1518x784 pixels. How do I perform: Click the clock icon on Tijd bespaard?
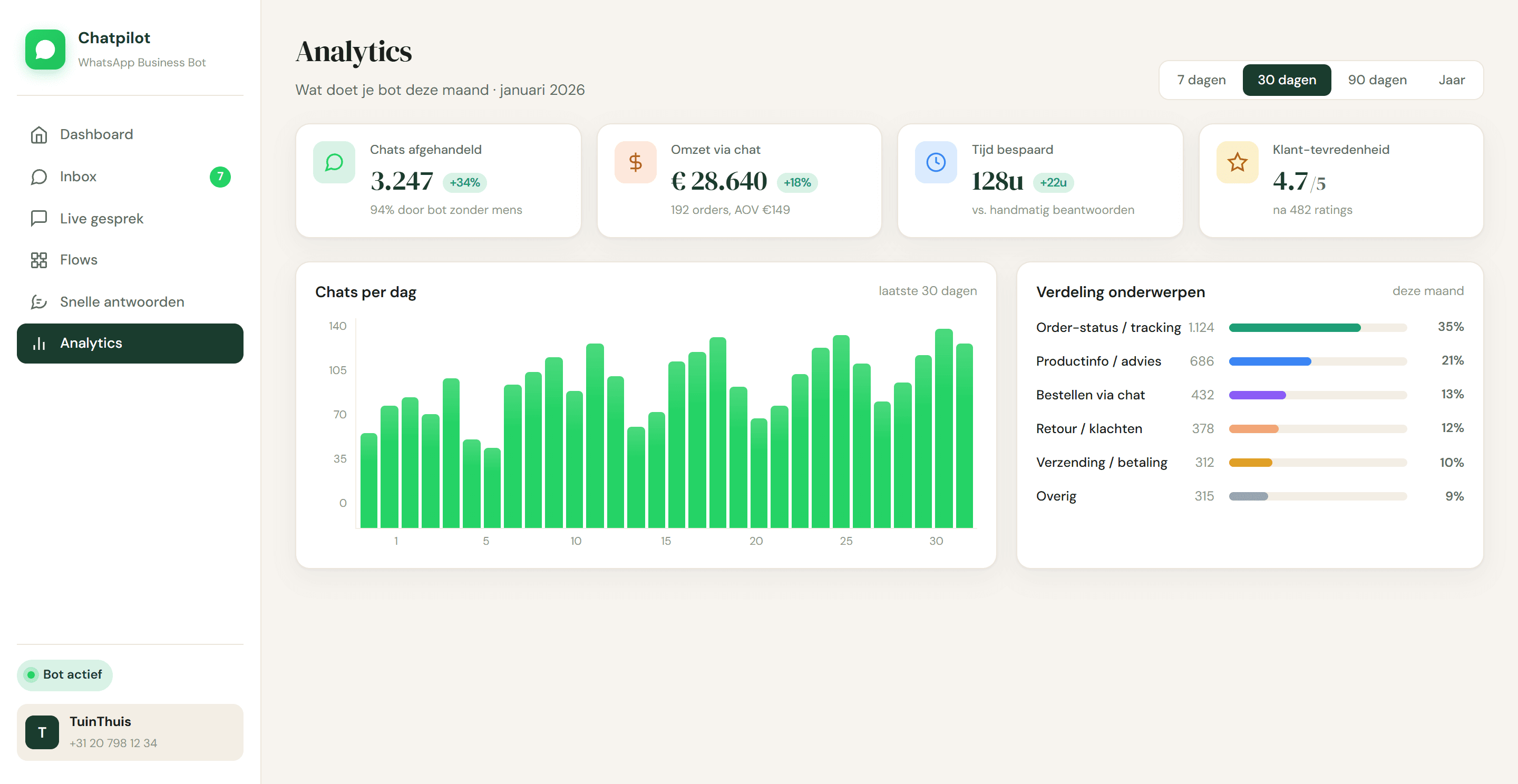(936, 162)
